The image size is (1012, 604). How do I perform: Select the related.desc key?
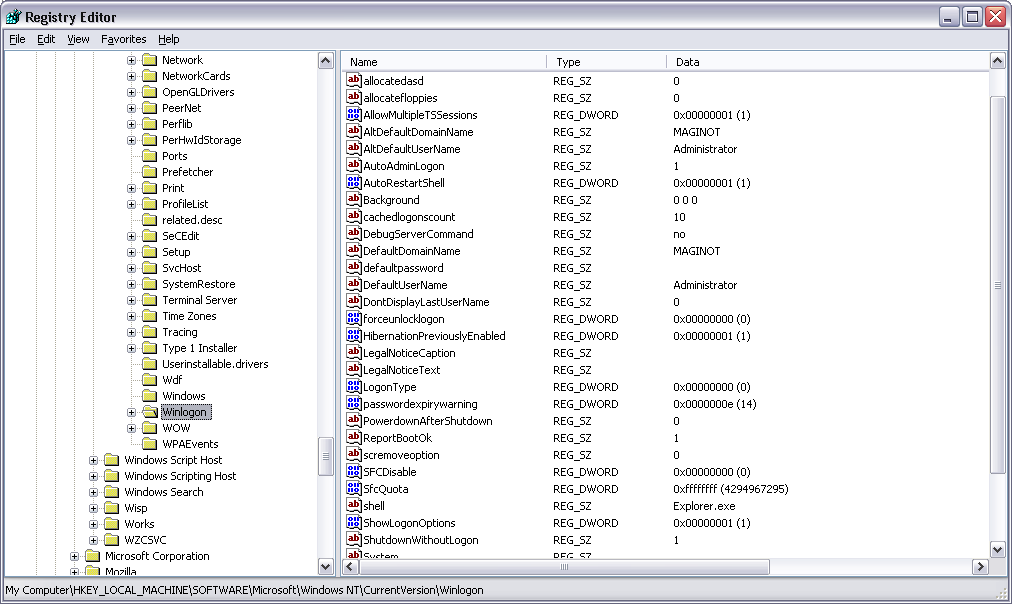[x=192, y=220]
